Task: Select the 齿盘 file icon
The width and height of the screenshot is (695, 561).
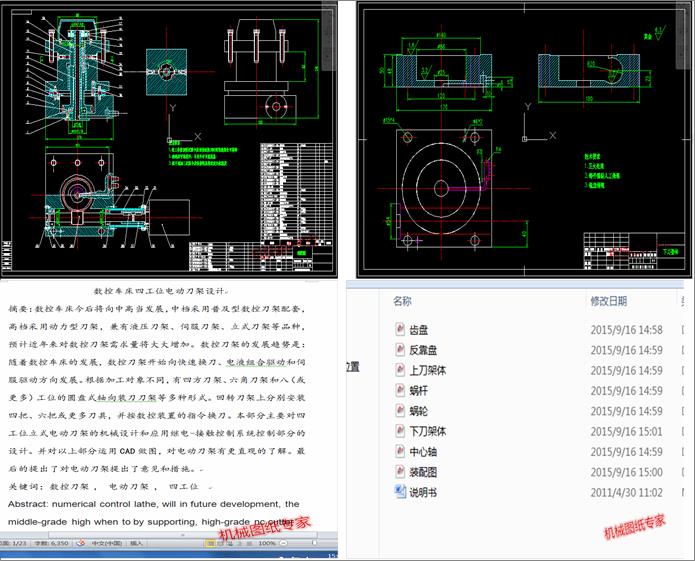Action: pos(400,329)
